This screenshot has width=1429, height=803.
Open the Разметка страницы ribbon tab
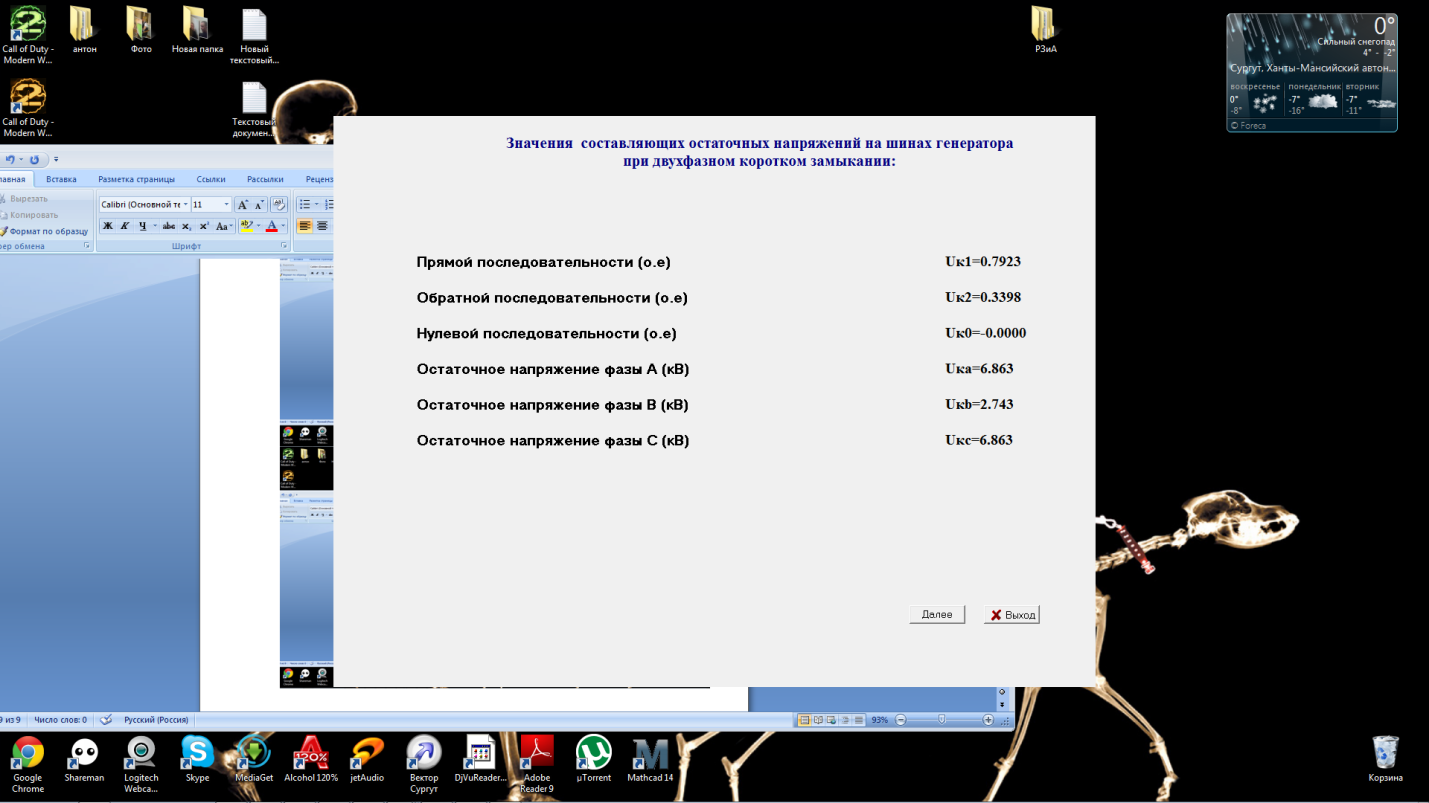pos(136,179)
